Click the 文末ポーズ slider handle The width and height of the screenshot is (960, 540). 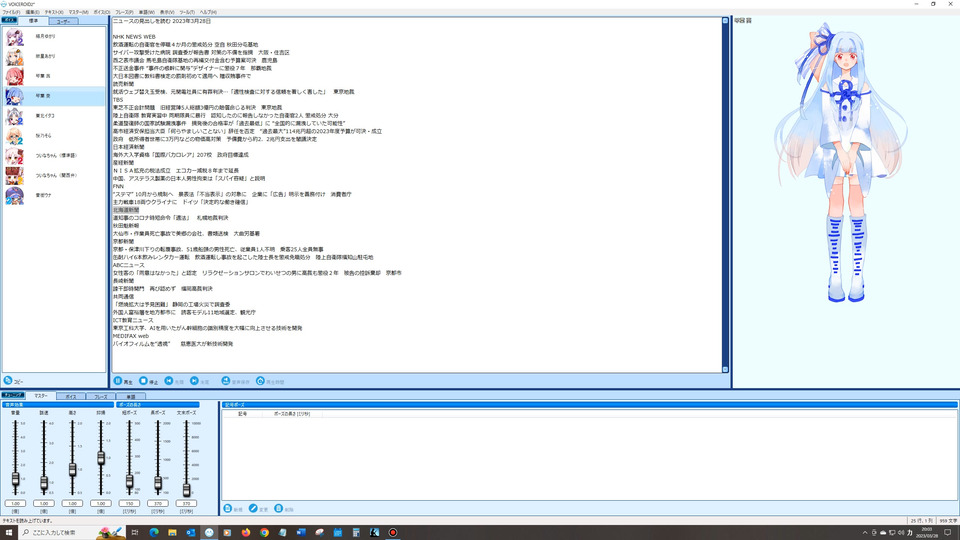186,490
